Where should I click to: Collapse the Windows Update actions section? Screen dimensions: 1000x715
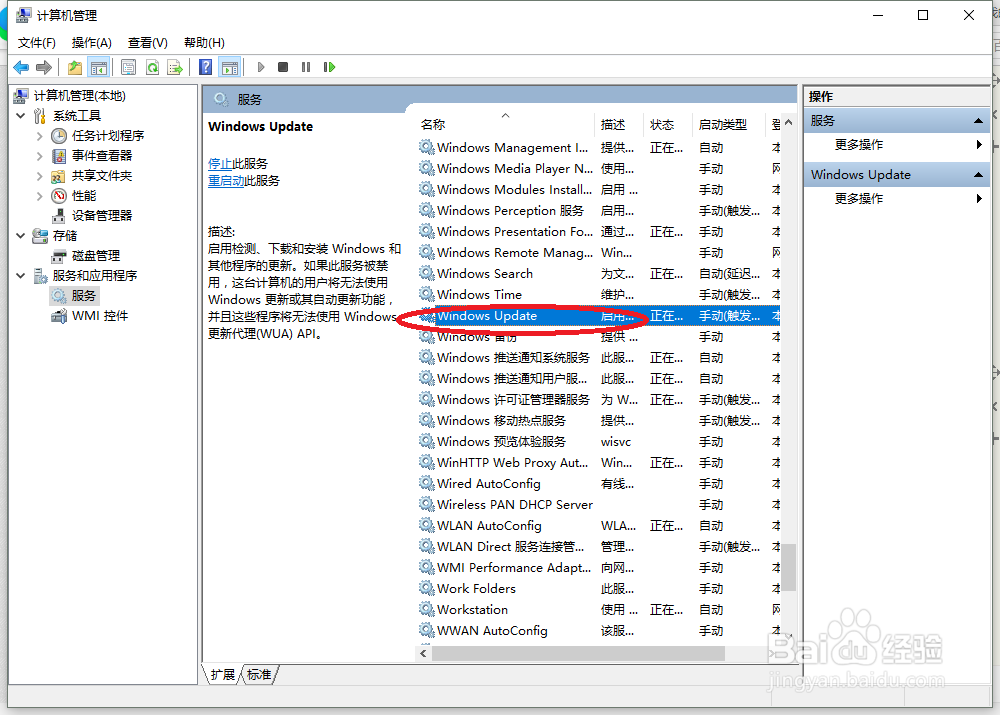978,175
